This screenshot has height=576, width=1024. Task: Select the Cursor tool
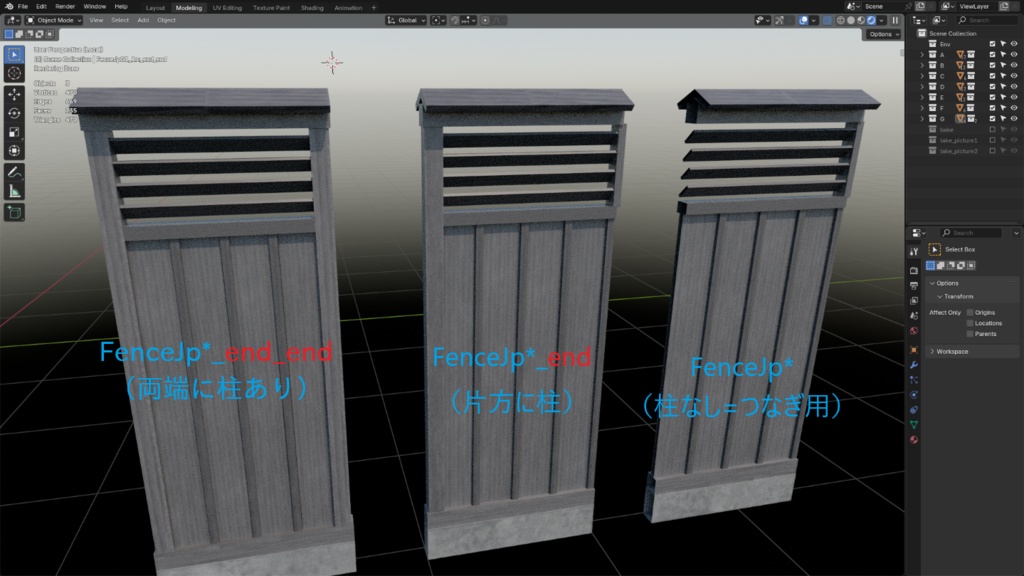(x=14, y=73)
